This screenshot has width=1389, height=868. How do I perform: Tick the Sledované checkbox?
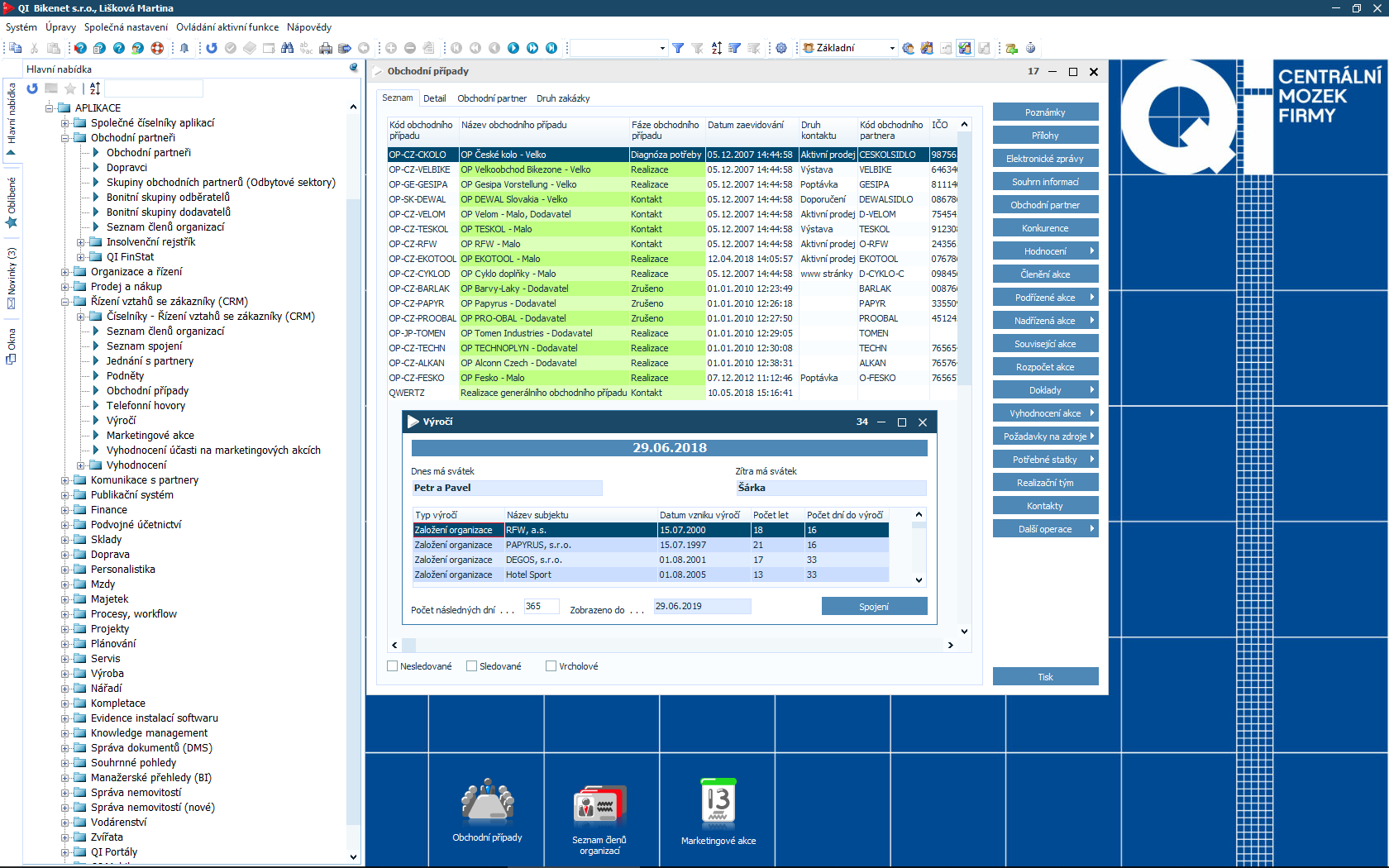point(472,666)
